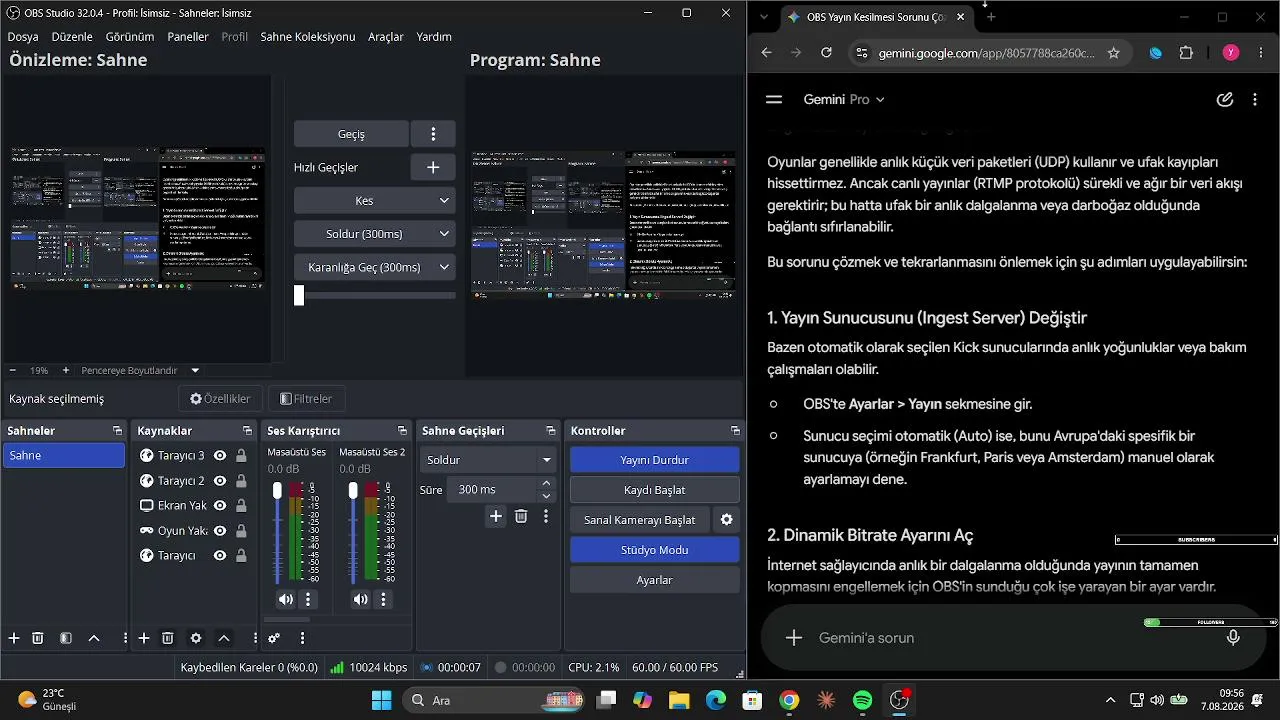Click the Geçiş transition button
1280x720 pixels.
(351, 134)
